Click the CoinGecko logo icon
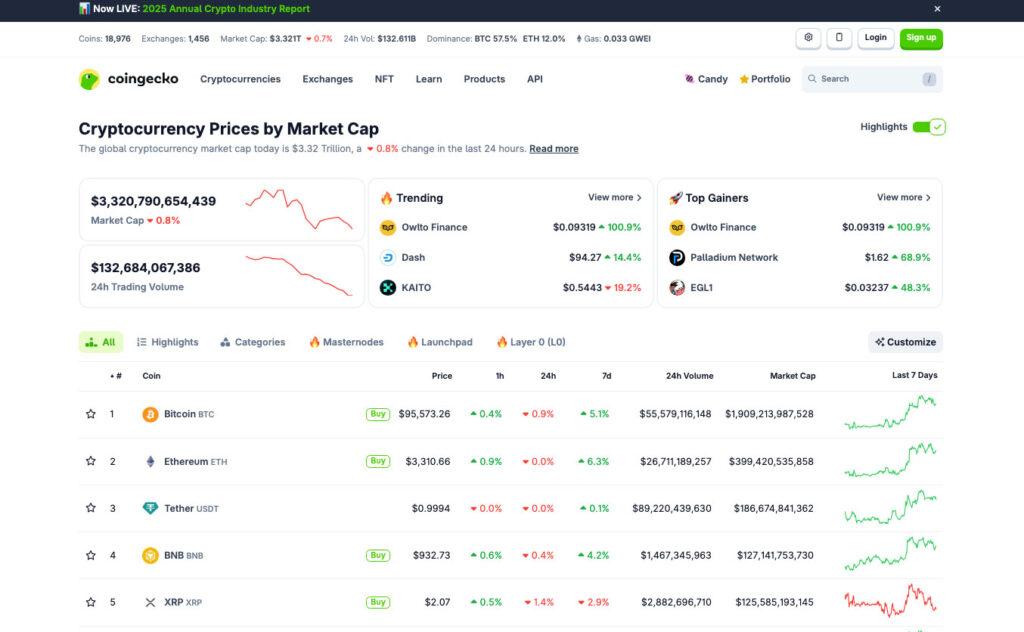Viewport: 1024px width, 632px height. (x=90, y=79)
